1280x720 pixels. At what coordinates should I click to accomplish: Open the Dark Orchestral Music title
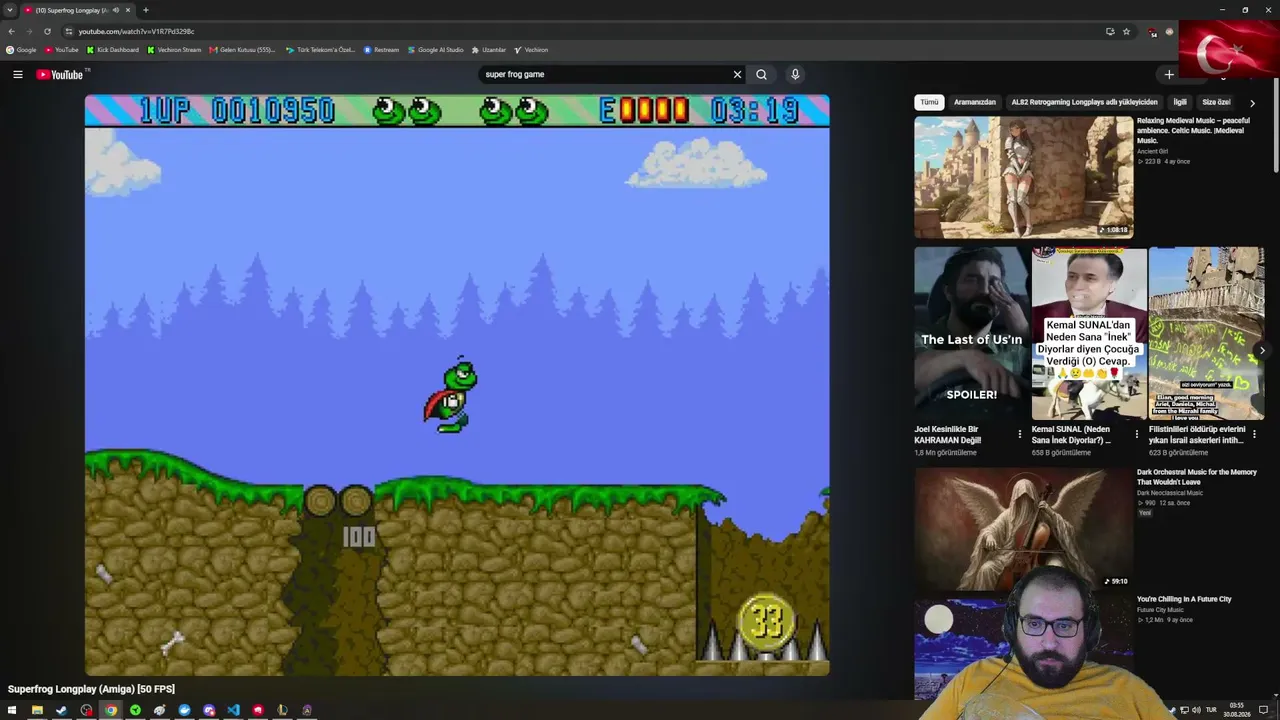(1197, 477)
